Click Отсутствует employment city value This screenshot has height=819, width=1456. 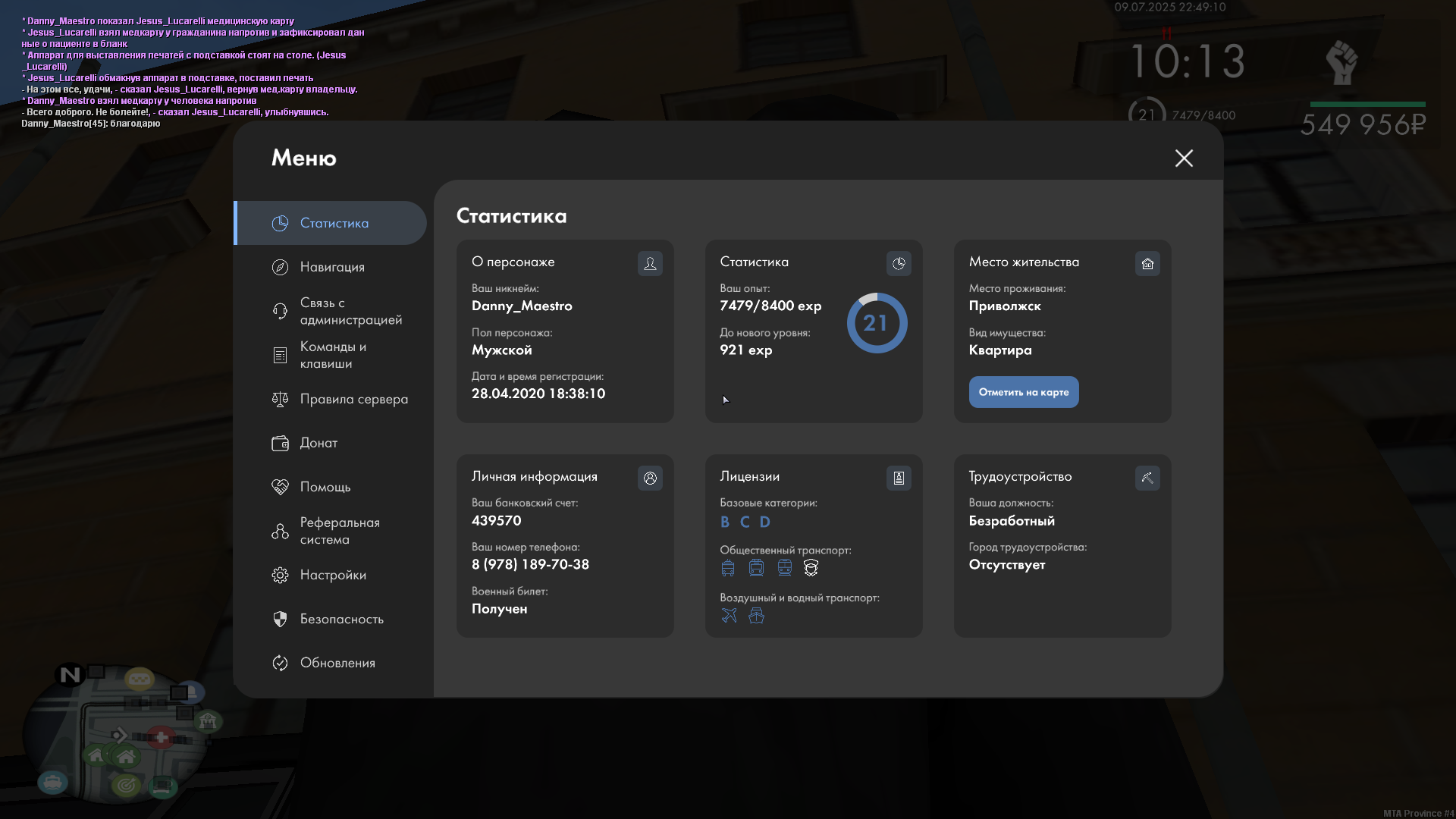[1007, 565]
